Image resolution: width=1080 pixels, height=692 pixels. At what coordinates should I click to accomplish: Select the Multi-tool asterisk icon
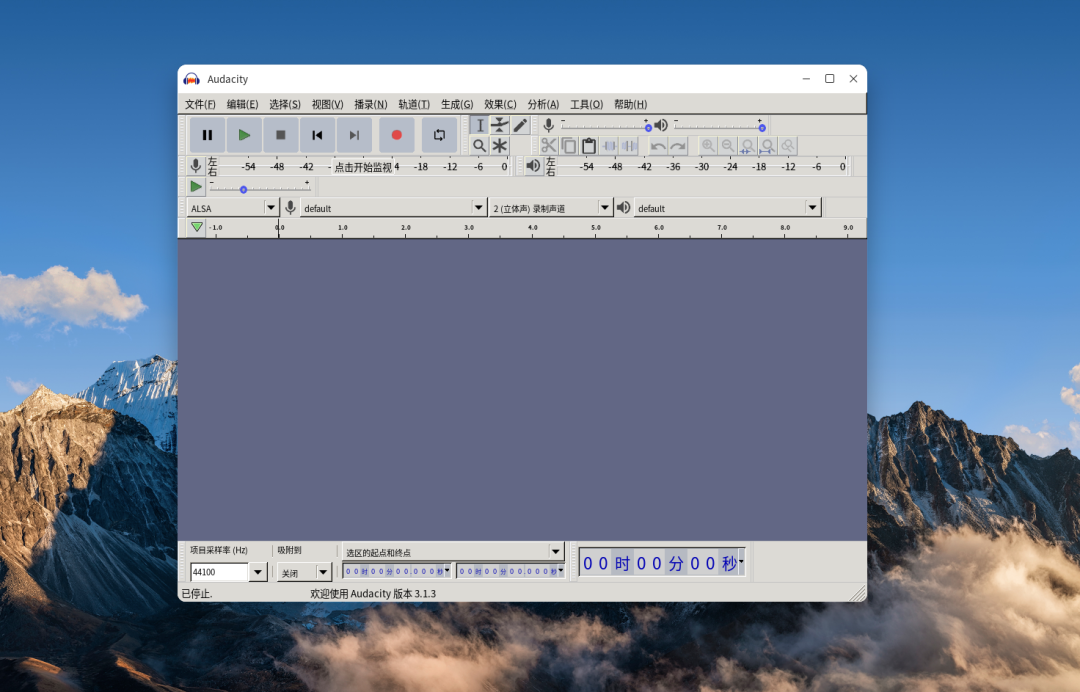point(500,146)
